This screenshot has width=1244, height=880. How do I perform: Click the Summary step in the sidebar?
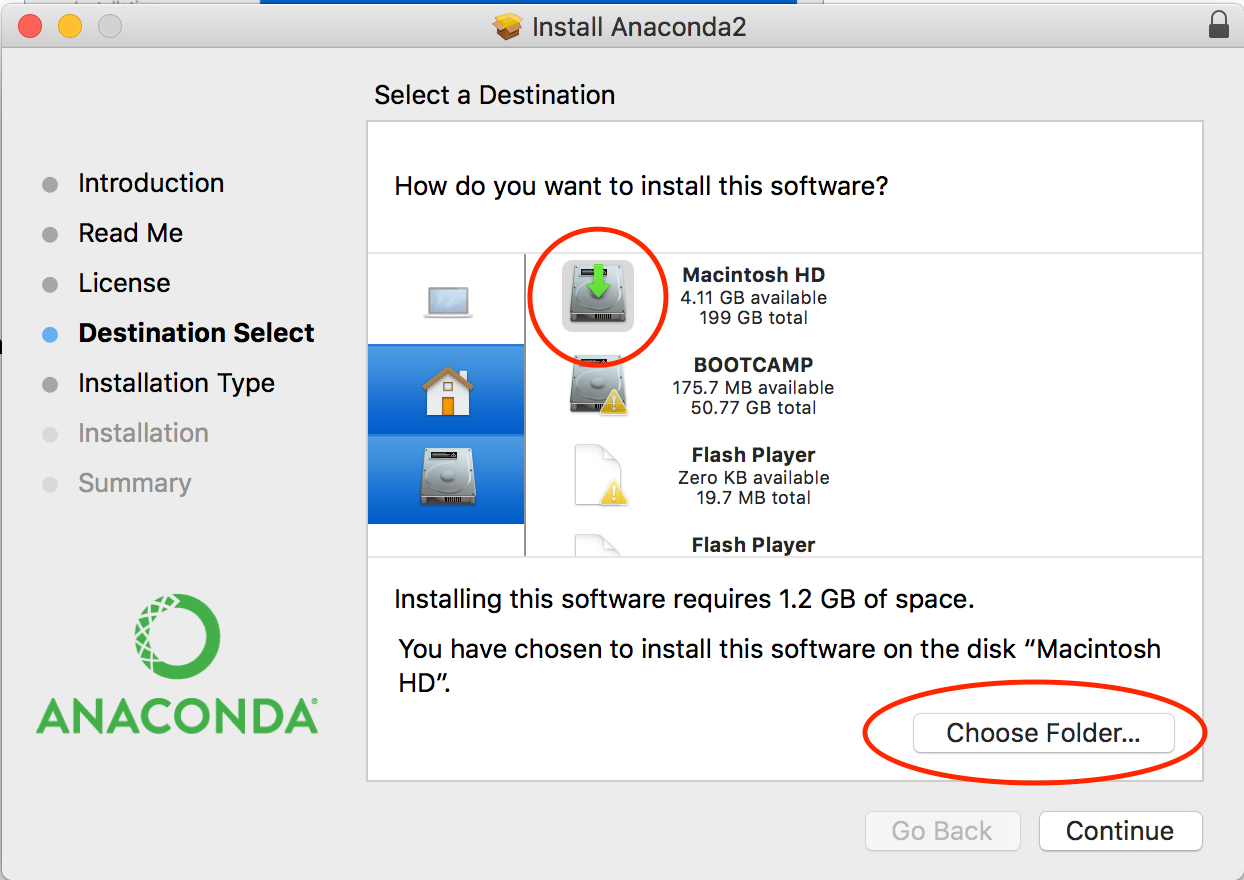[134, 483]
